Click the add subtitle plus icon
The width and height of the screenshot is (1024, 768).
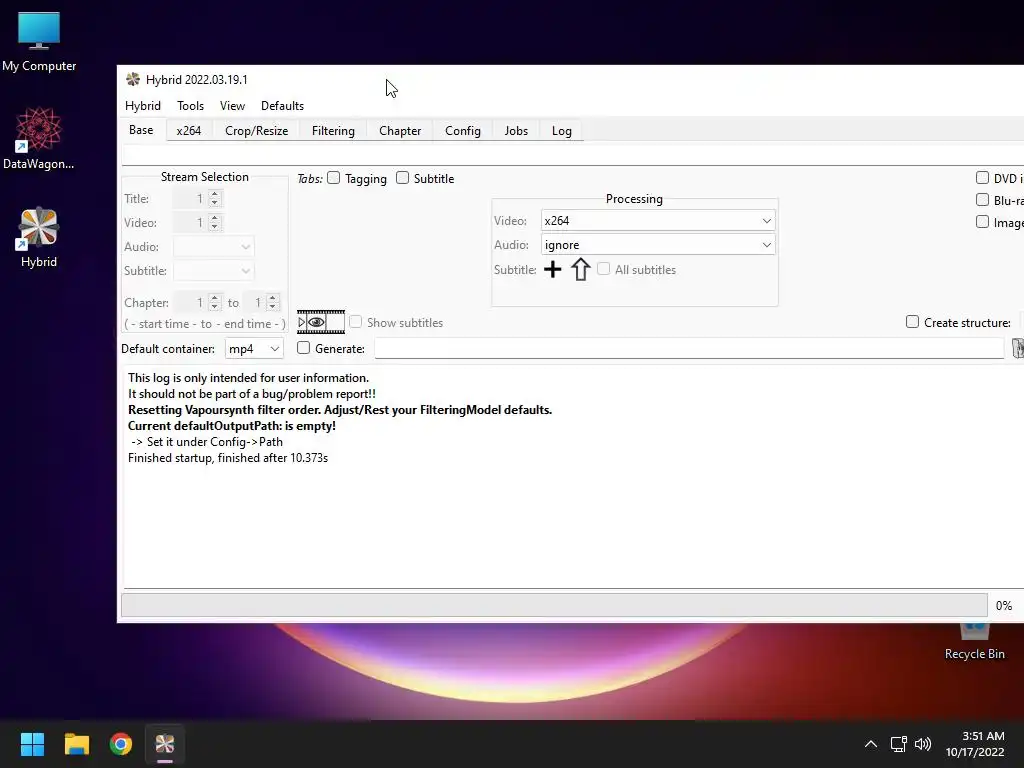point(552,269)
